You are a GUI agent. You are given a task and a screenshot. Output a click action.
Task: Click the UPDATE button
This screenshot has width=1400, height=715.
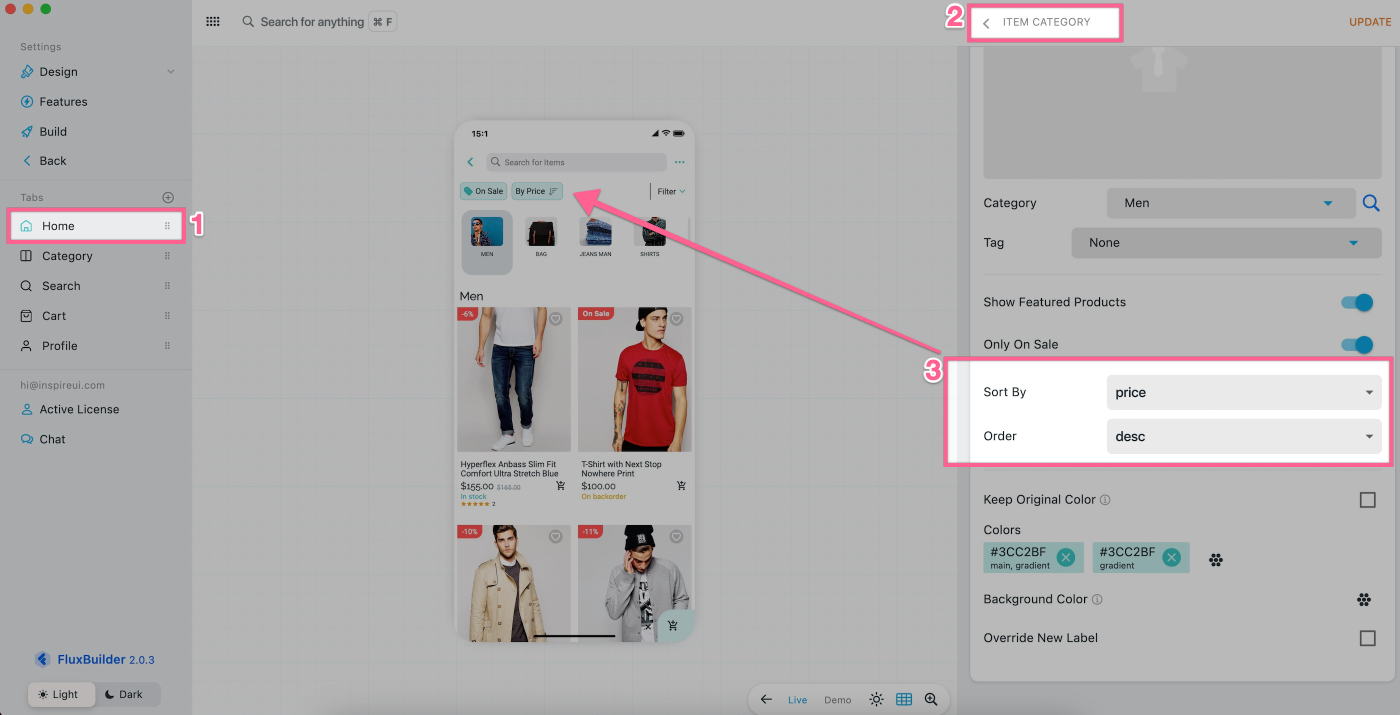click(1369, 22)
